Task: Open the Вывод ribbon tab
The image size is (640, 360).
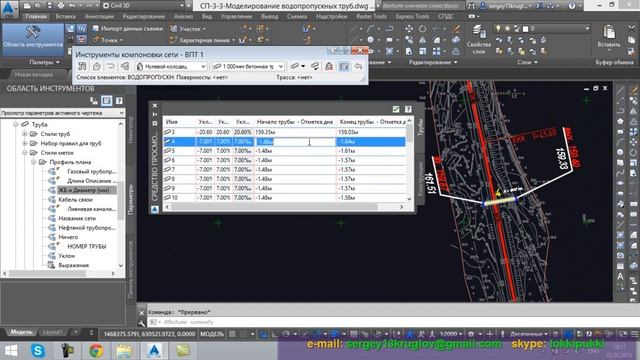Action: [269, 16]
